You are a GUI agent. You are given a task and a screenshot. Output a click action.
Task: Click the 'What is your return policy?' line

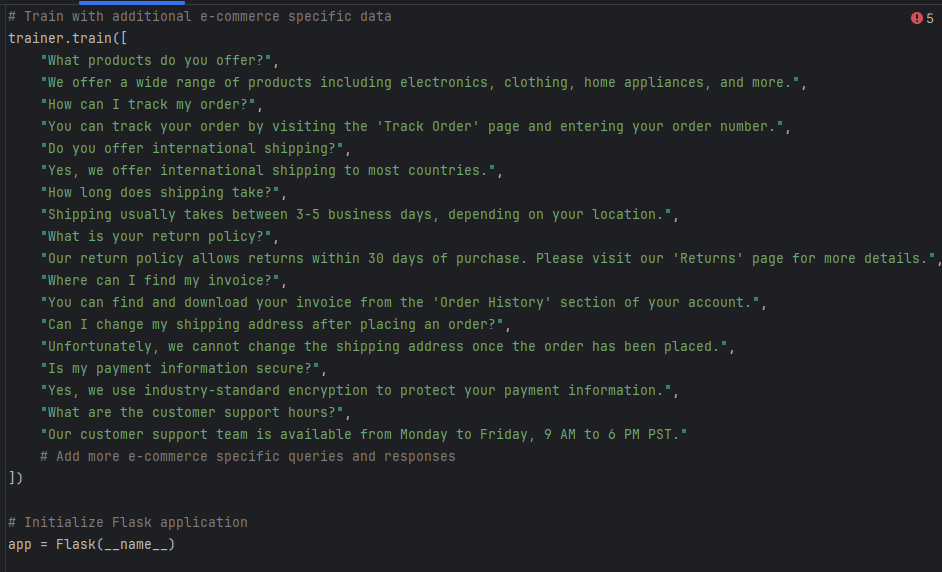pos(159,237)
